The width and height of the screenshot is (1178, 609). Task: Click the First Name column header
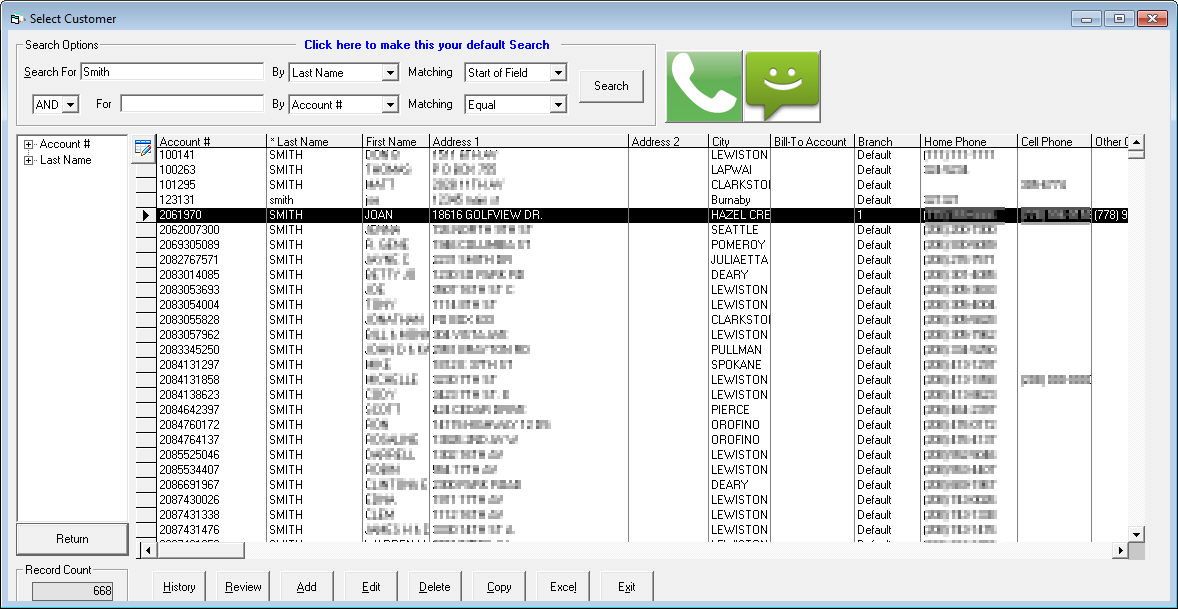point(395,141)
